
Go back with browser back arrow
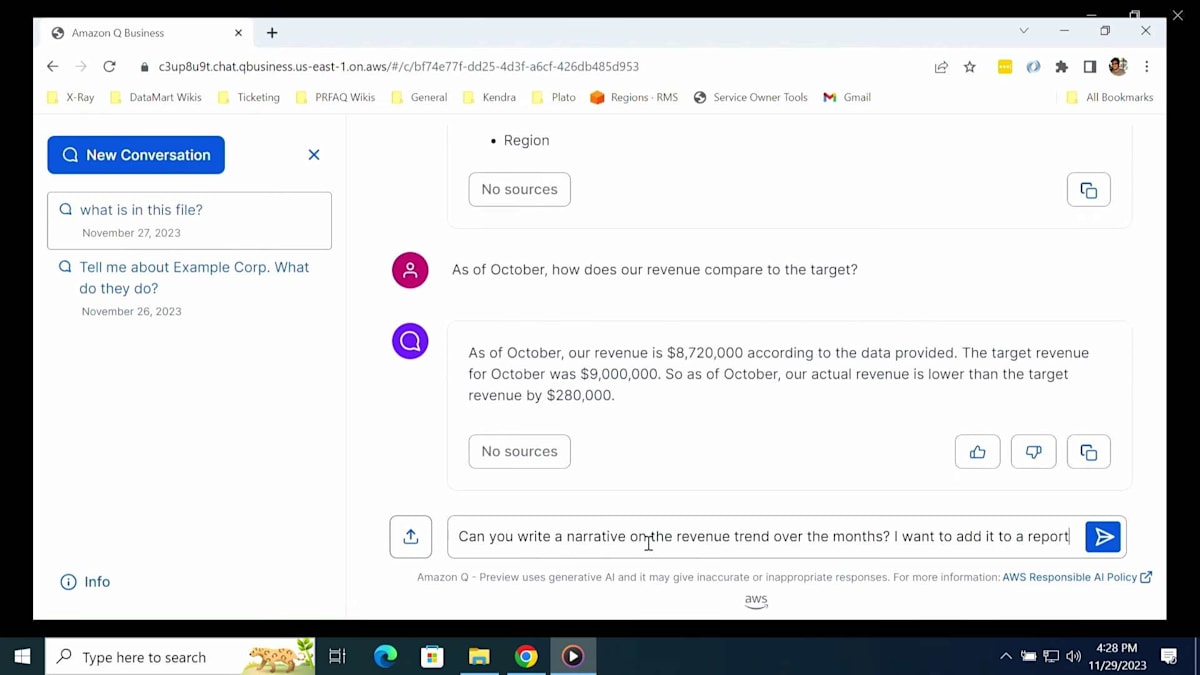[53, 67]
